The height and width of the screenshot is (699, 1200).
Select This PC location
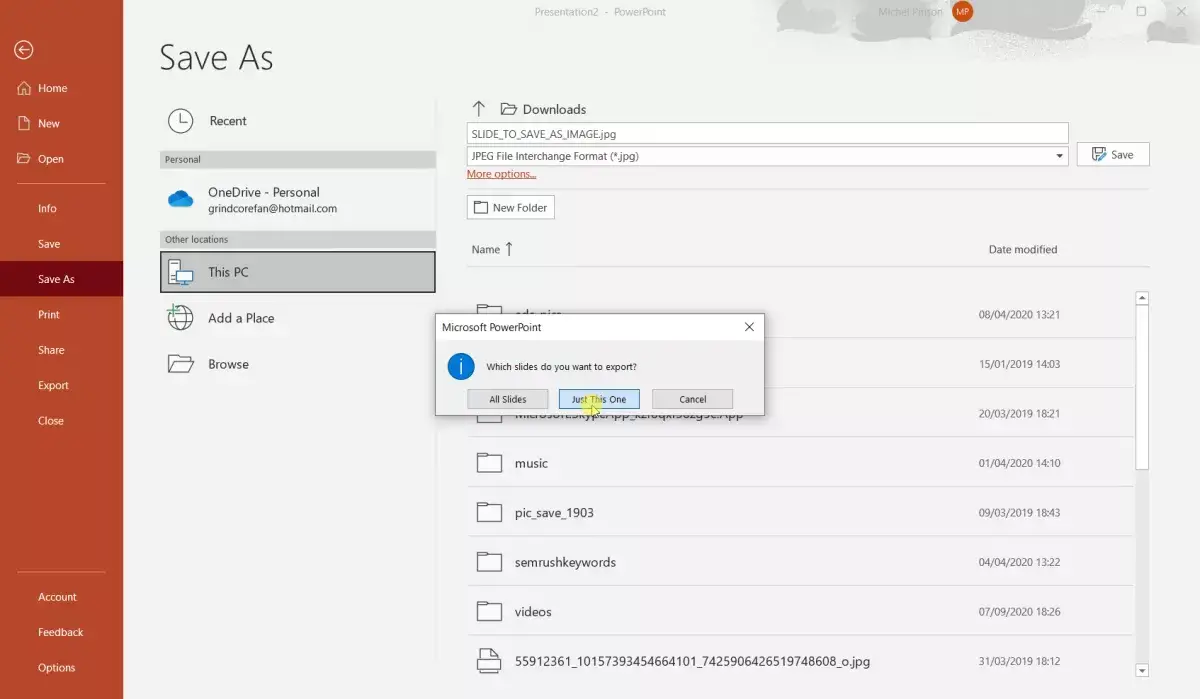click(x=297, y=272)
